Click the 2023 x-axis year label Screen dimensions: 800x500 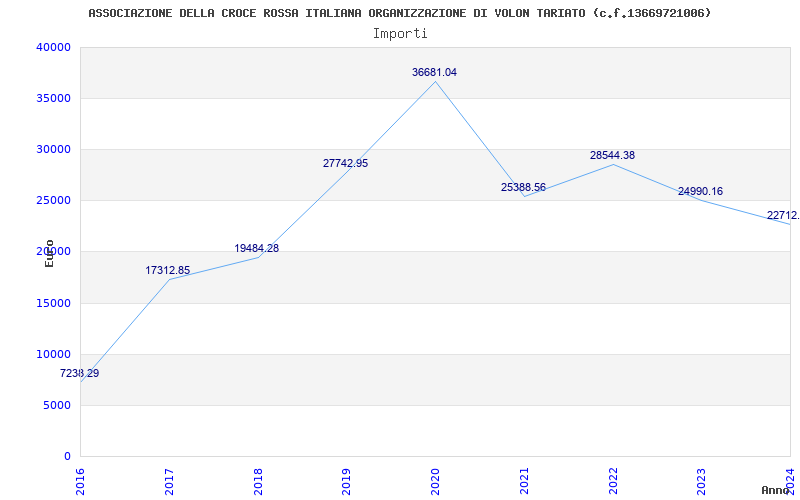(702, 482)
